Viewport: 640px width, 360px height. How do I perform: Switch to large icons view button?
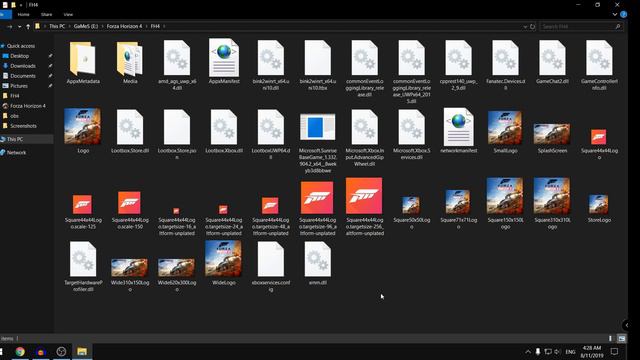click(622, 338)
